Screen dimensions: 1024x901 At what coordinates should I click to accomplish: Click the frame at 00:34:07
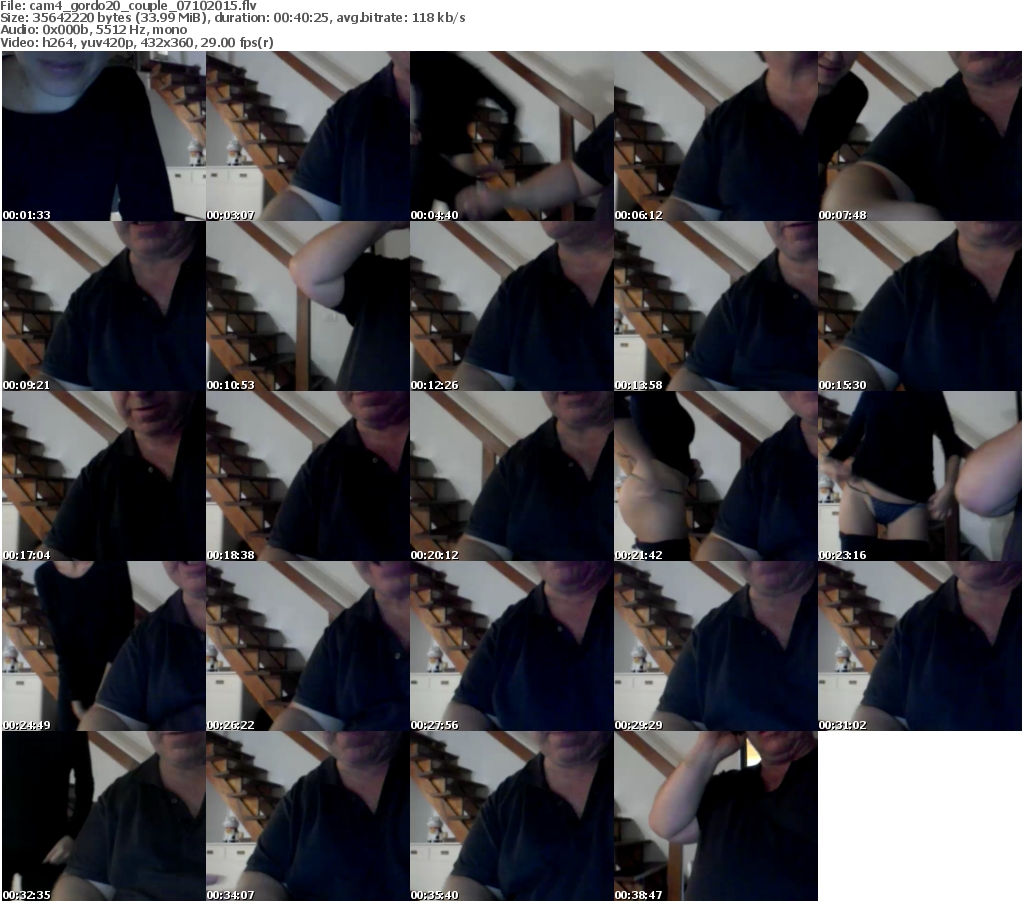coord(308,816)
